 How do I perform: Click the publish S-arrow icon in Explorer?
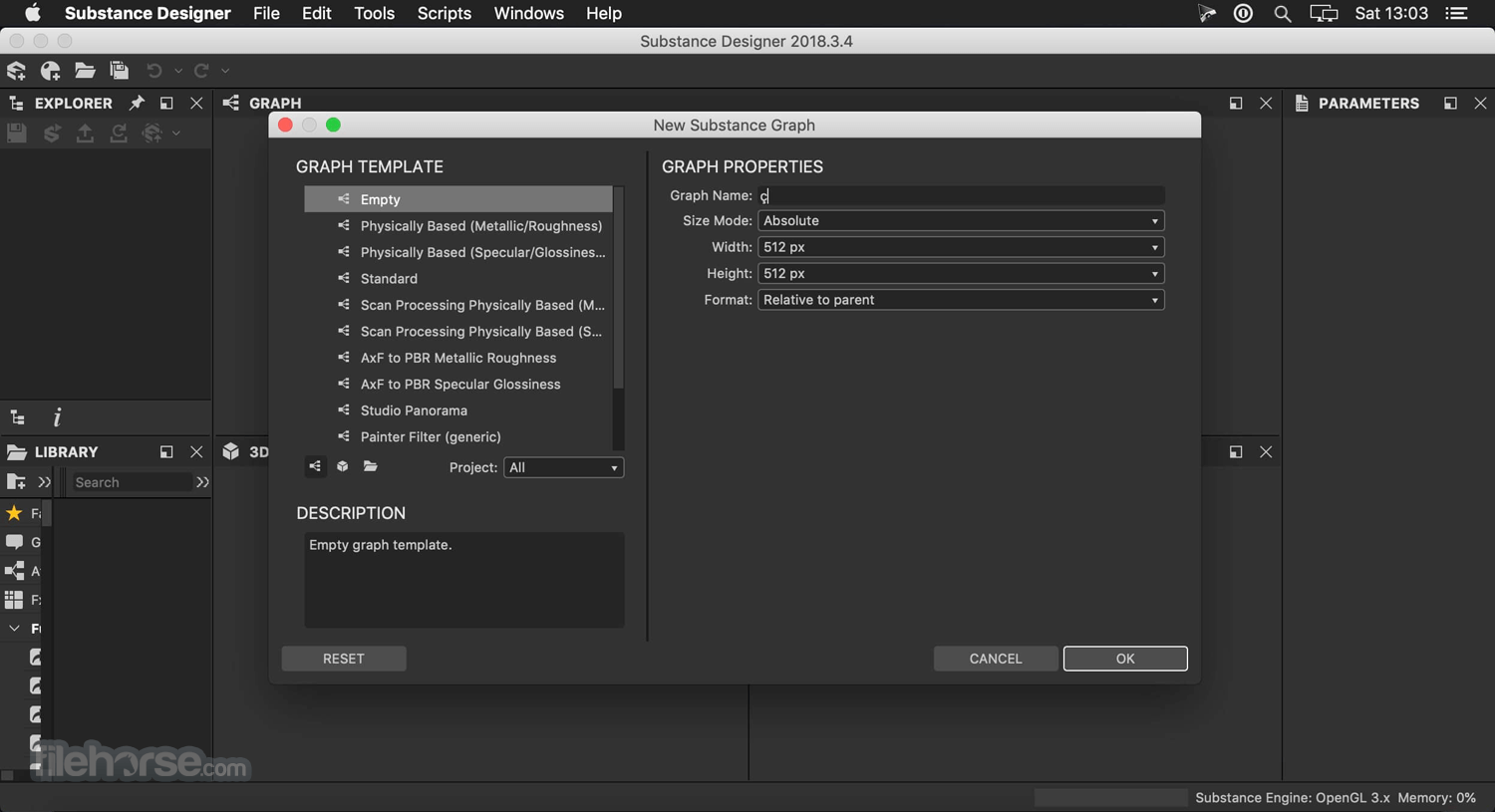pos(52,134)
